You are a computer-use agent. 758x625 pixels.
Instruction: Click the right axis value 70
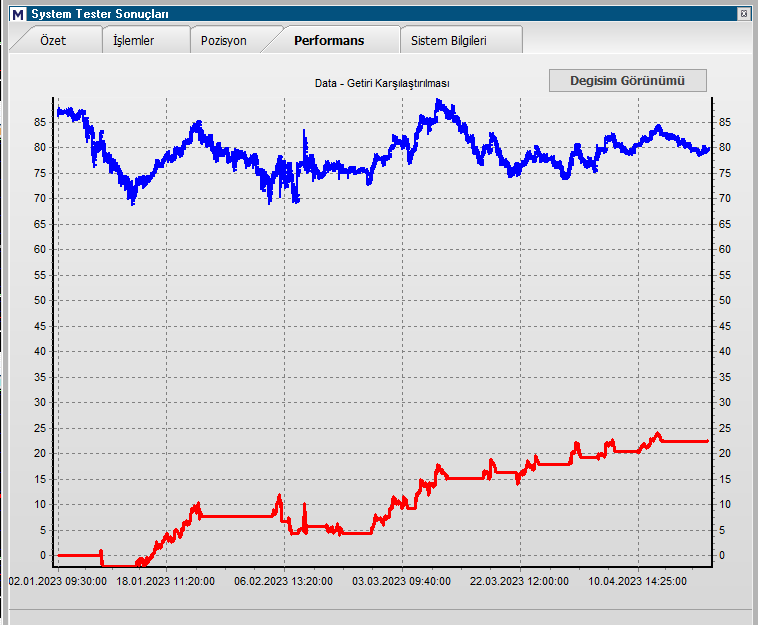coord(725,198)
